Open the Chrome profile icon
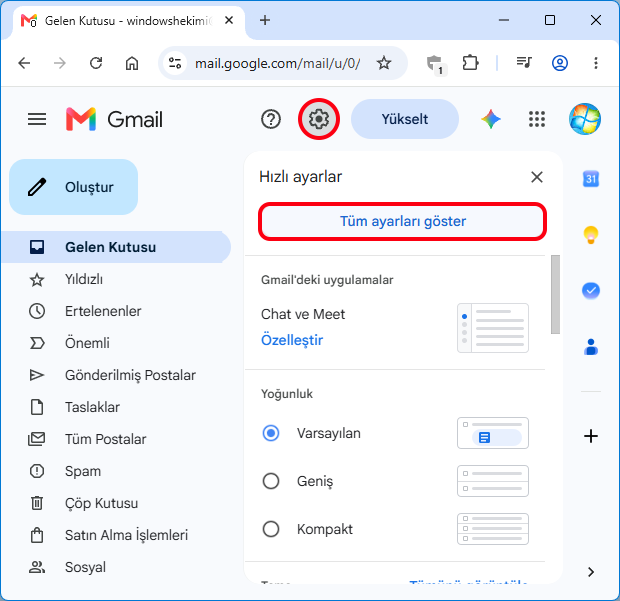This screenshot has width=620, height=601. 560,63
